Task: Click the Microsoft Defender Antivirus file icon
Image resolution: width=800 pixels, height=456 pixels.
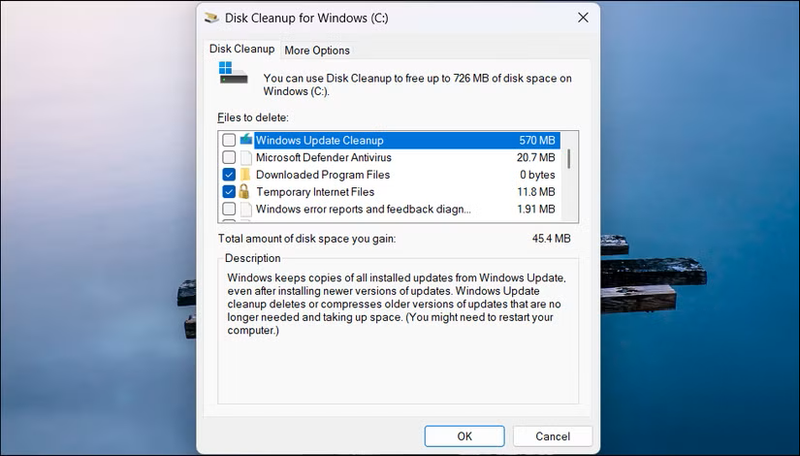Action: tap(246, 157)
